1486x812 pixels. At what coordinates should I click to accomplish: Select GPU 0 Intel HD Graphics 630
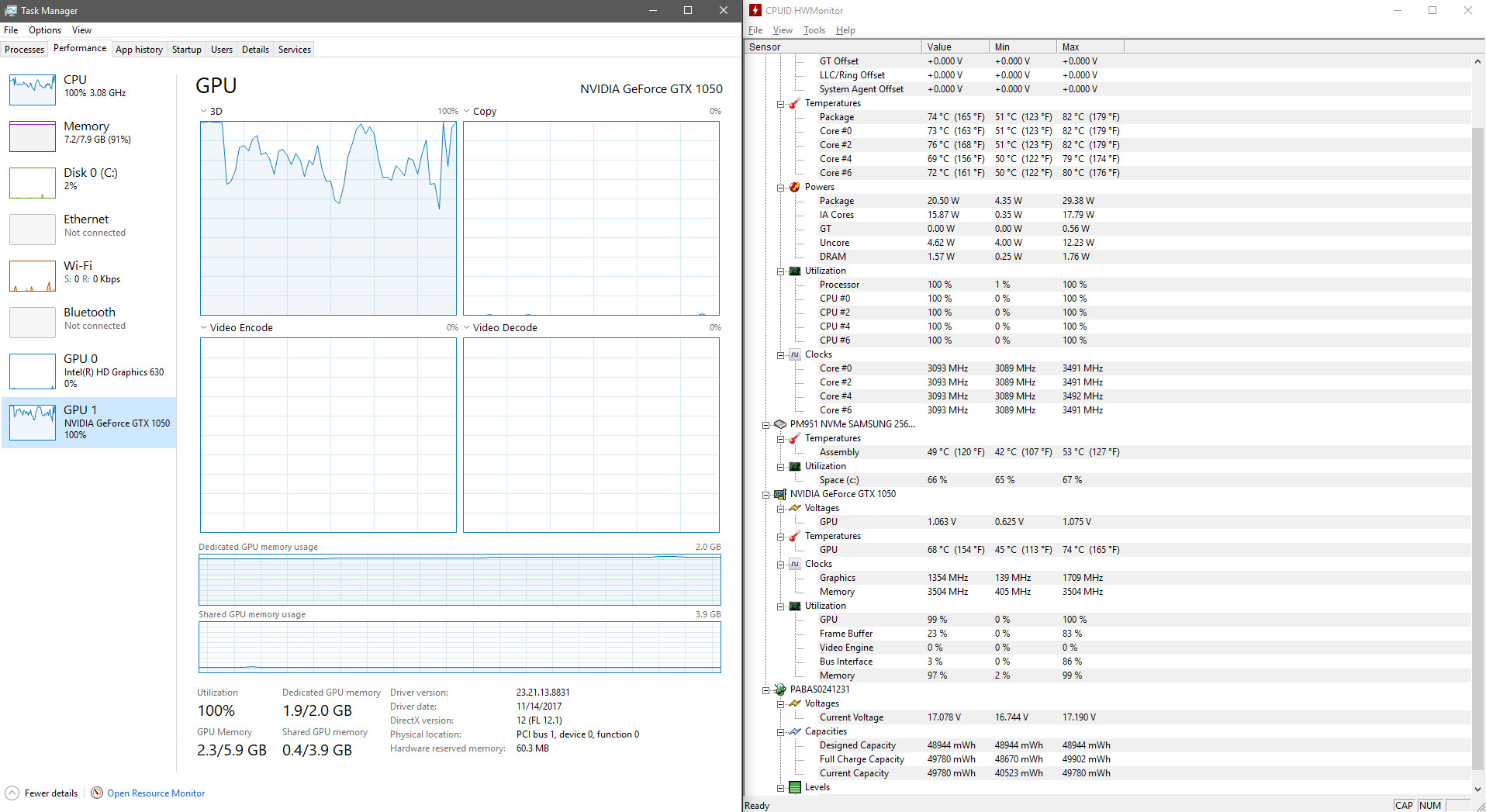coord(89,371)
